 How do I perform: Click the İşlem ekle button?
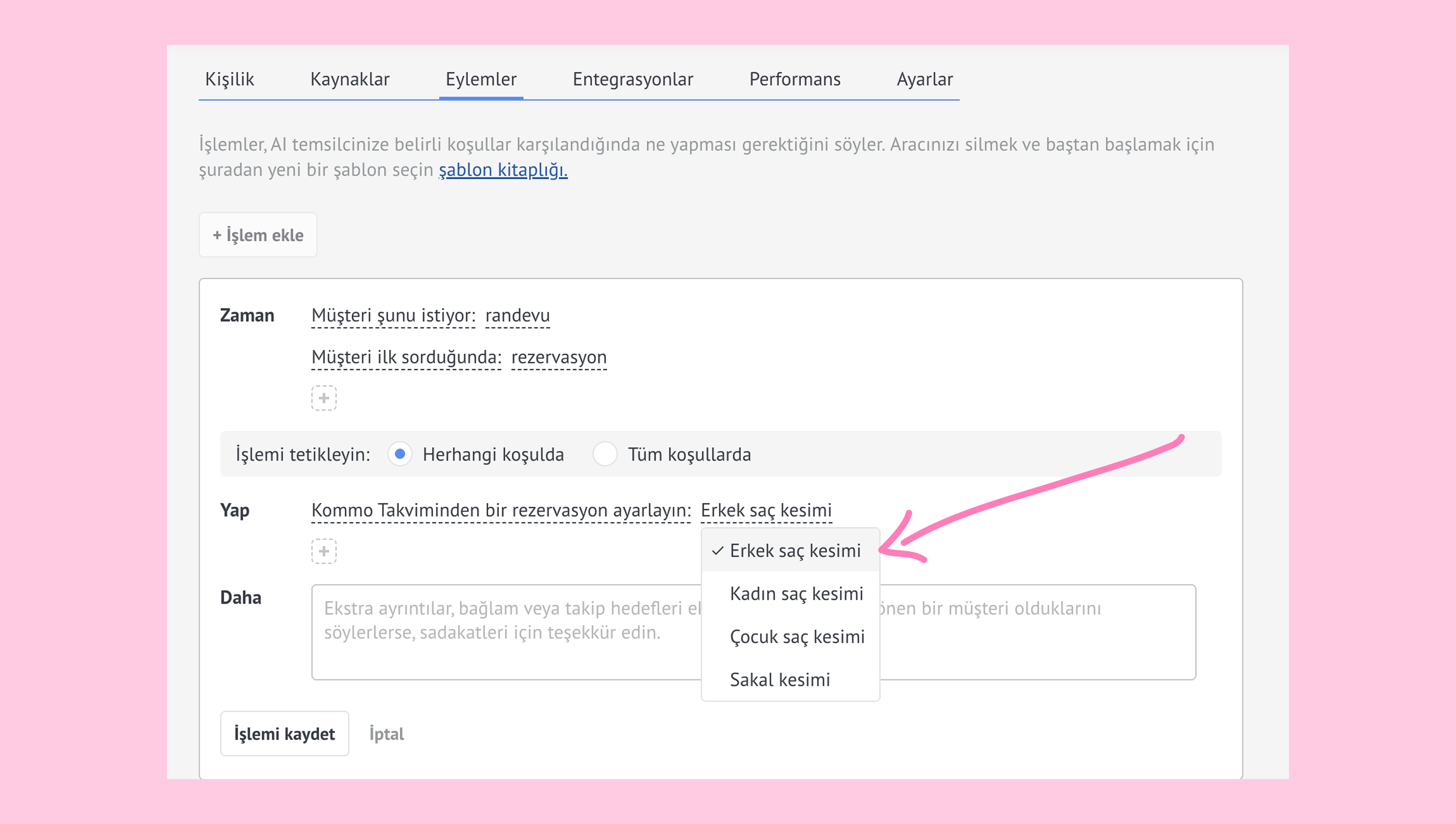pyautogui.click(x=258, y=235)
